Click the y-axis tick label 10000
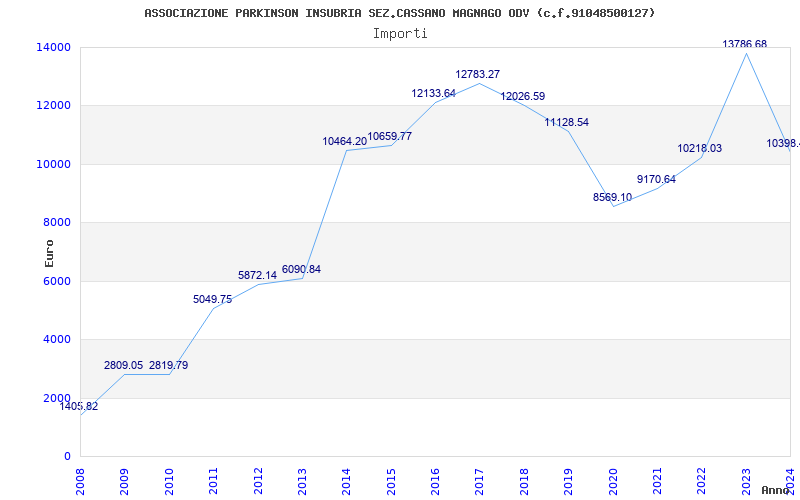The height and width of the screenshot is (500, 800). [x=53, y=164]
